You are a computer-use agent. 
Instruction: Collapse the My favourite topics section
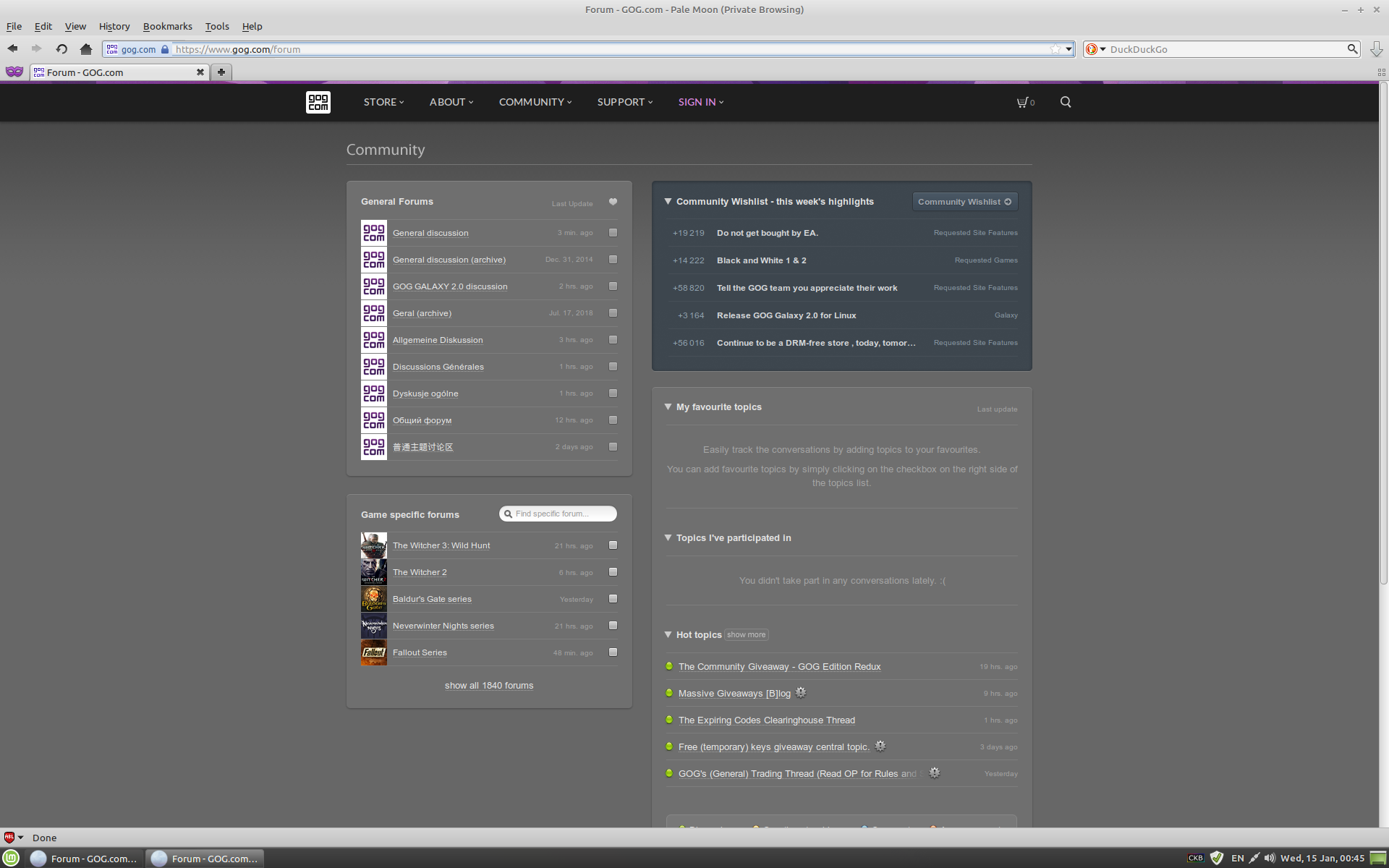[668, 407]
